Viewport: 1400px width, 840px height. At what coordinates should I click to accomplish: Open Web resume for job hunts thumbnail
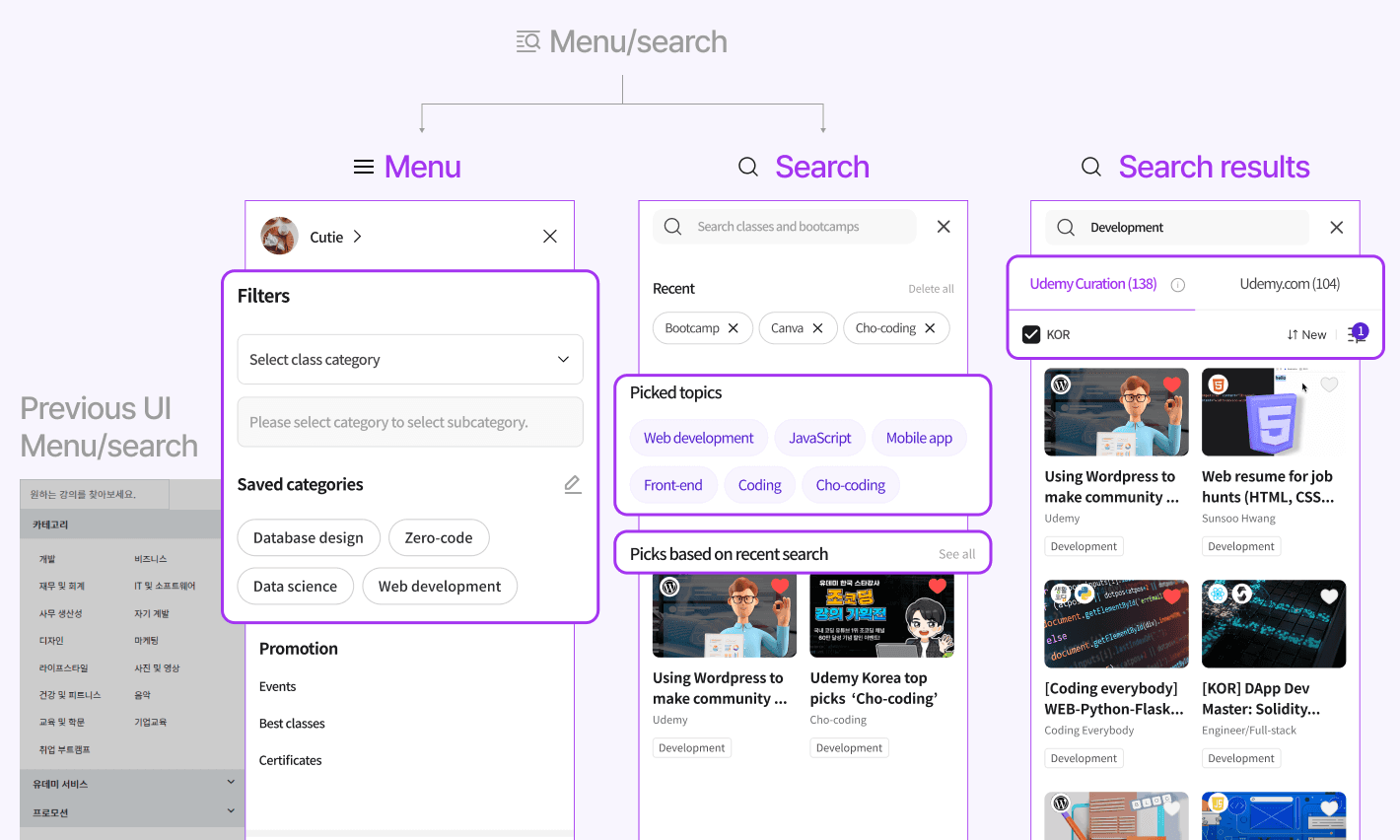click(1274, 412)
